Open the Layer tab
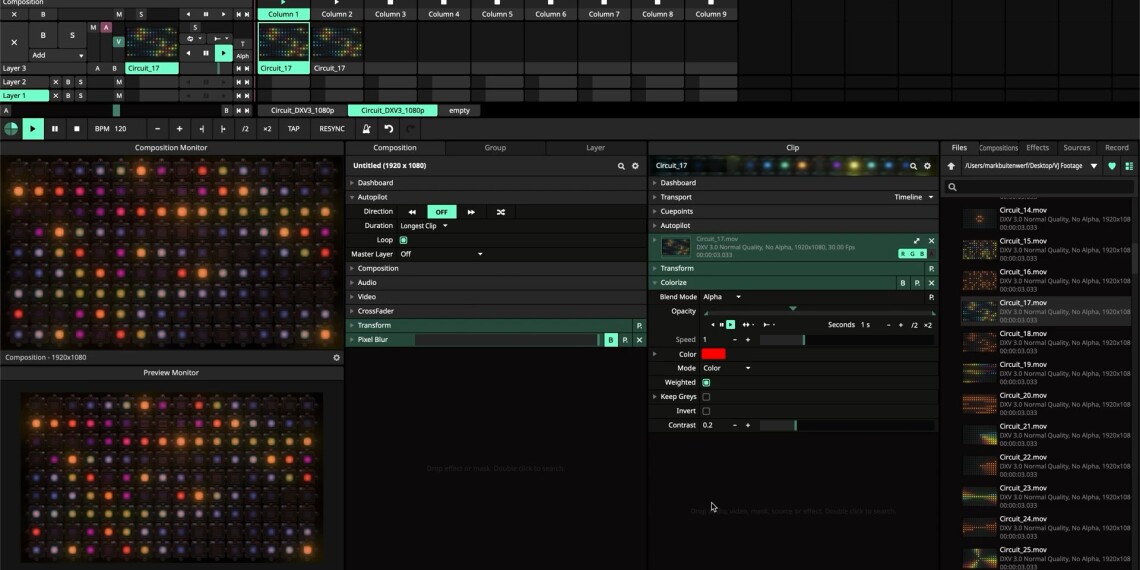The width and height of the screenshot is (1140, 570). [x=595, y=148]
